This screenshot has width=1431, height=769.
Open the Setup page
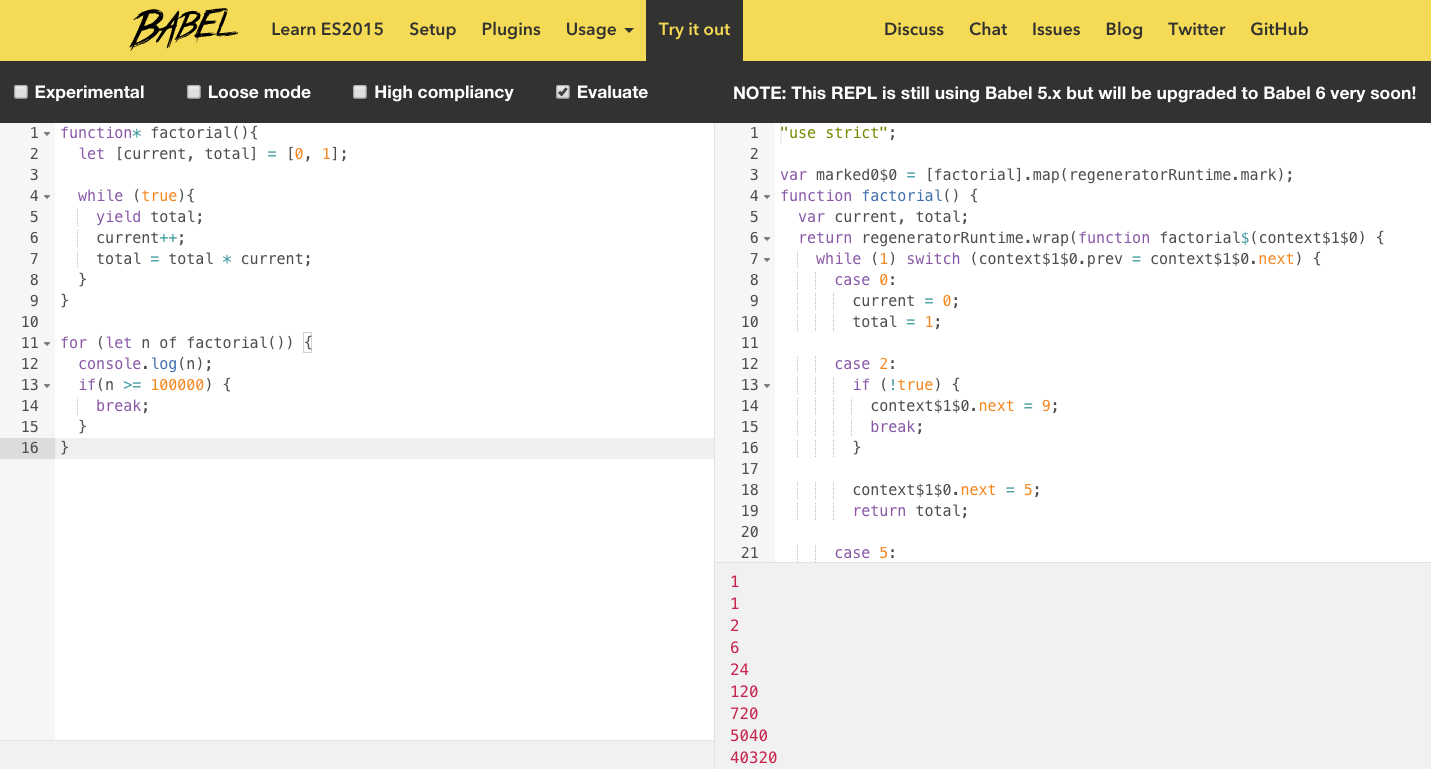pyautogui.click(x=432, y=29)
